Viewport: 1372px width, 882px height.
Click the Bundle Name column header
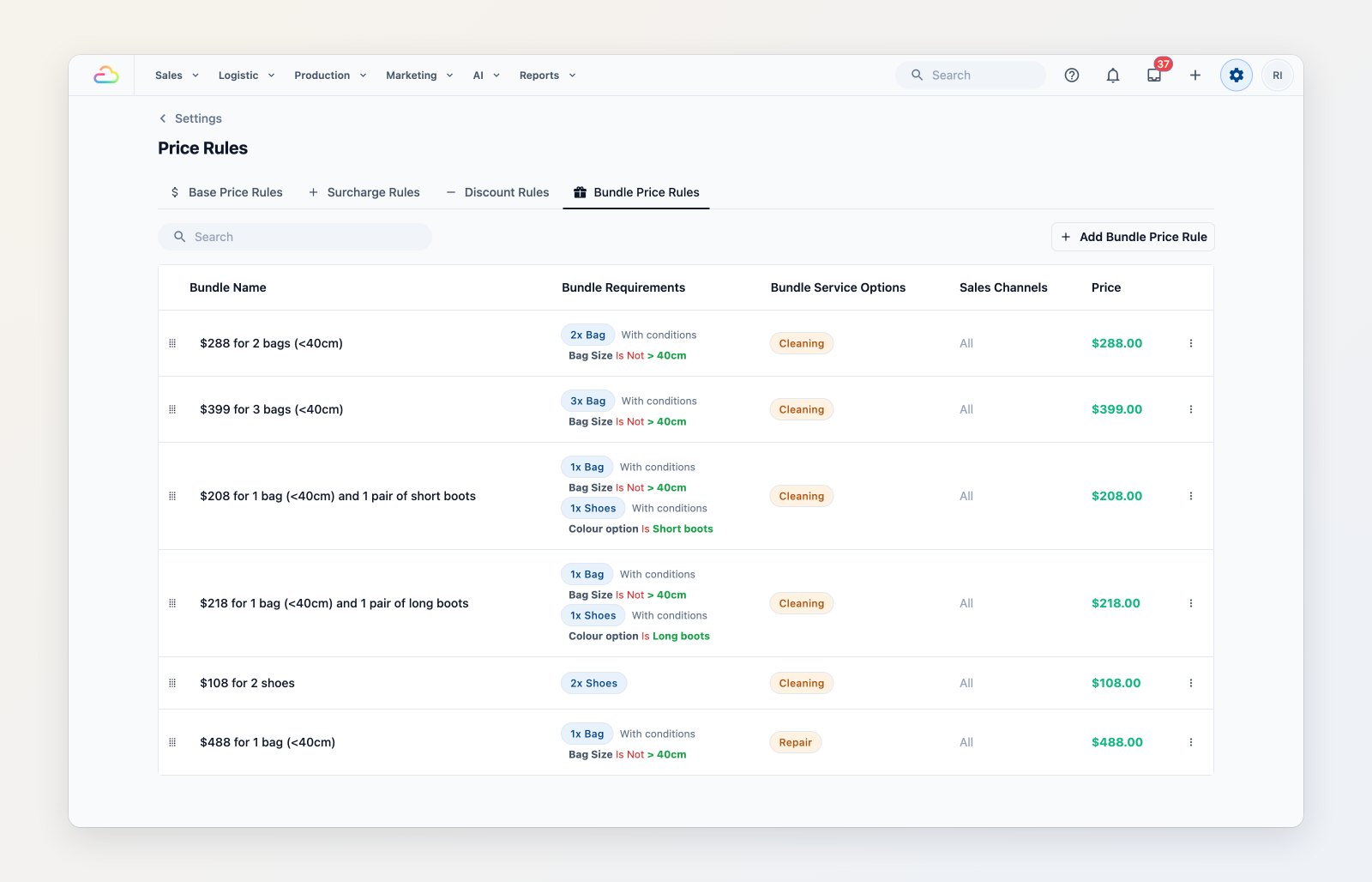point(228,287)
